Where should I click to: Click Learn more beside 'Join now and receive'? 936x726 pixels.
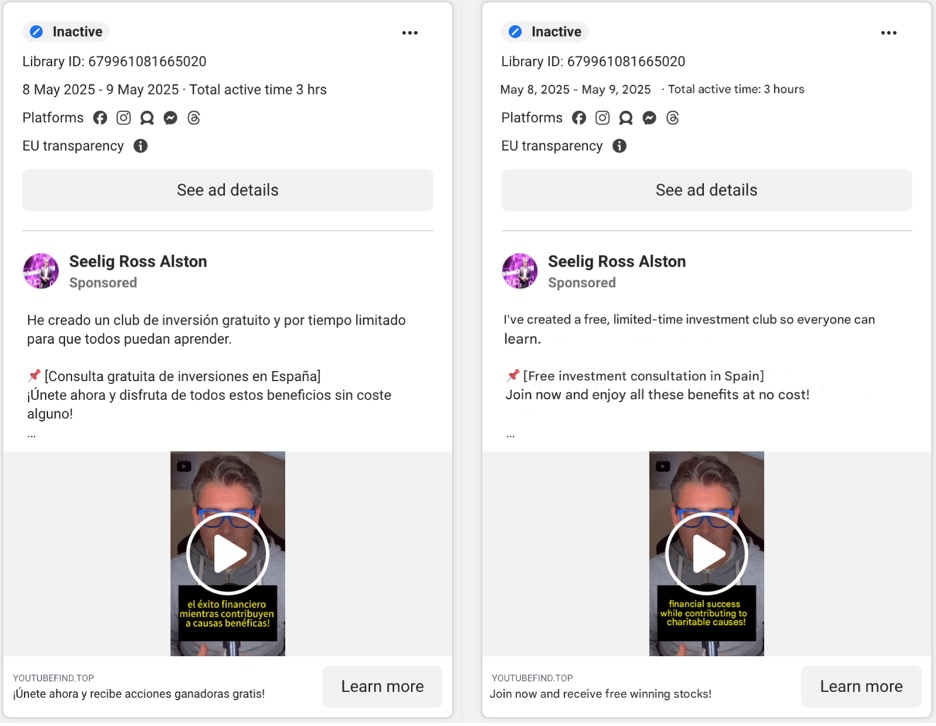click(861, 686)
